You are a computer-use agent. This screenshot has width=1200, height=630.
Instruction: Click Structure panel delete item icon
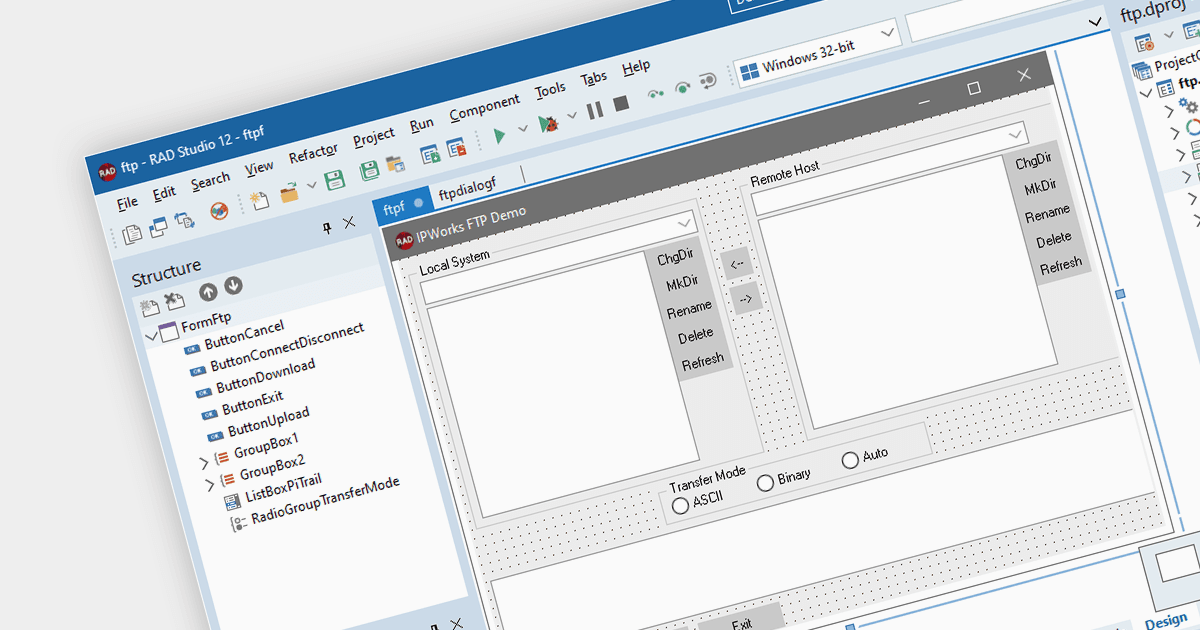(x=174, y=300)
